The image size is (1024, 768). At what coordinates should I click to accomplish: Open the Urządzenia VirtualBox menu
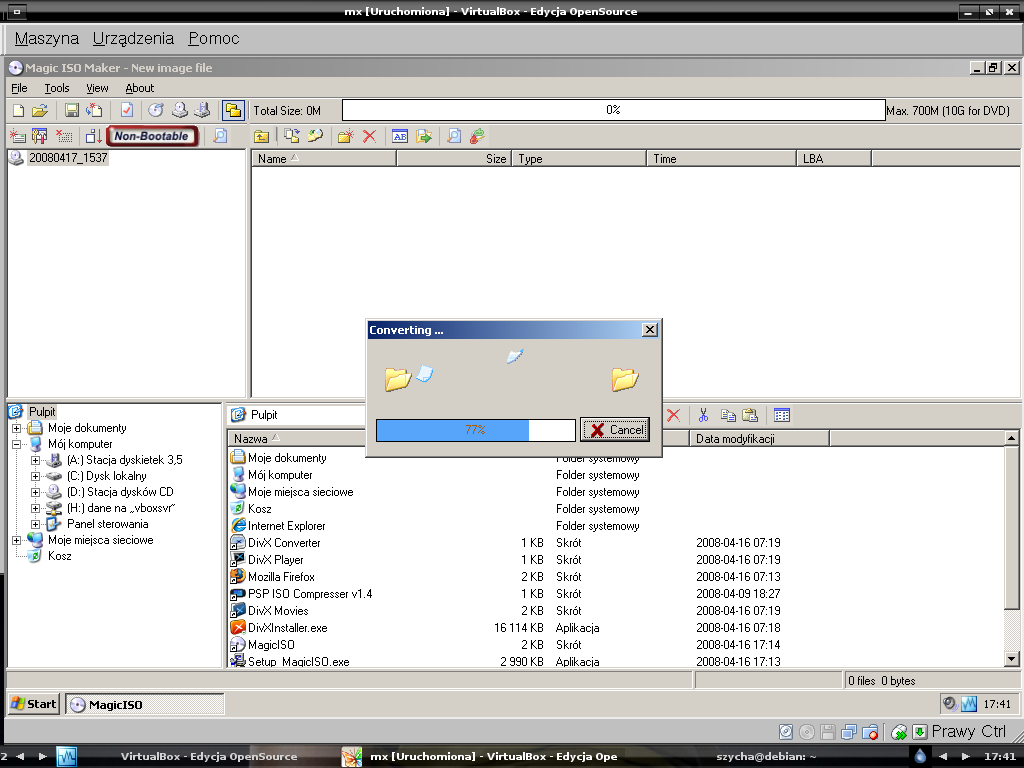tap(133, 39)
